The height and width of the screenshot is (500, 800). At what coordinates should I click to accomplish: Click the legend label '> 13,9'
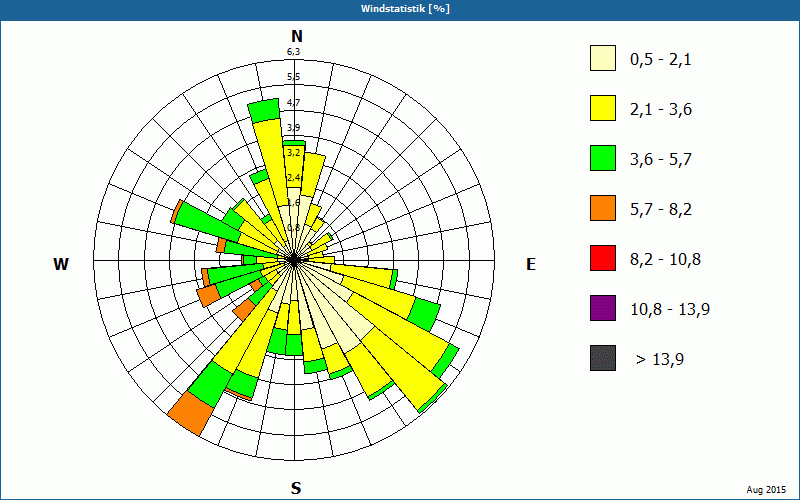tap(660, 360)
